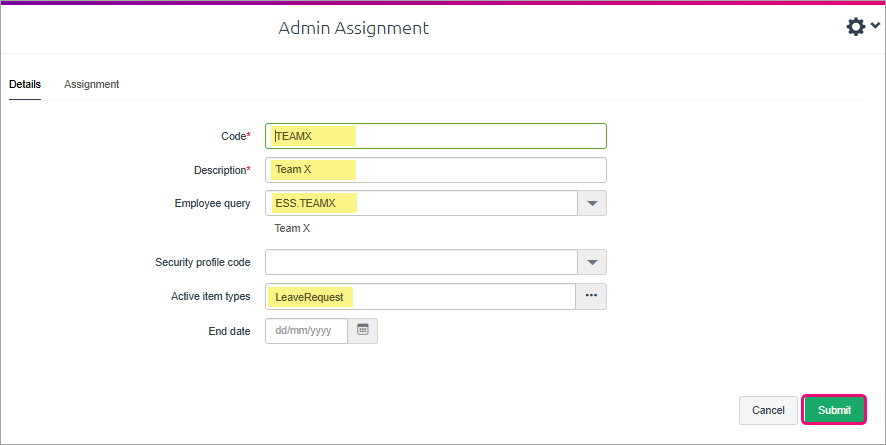Click the Employee query field label
Viewport: 886px width, 445px height.
(x=212, y=204)
